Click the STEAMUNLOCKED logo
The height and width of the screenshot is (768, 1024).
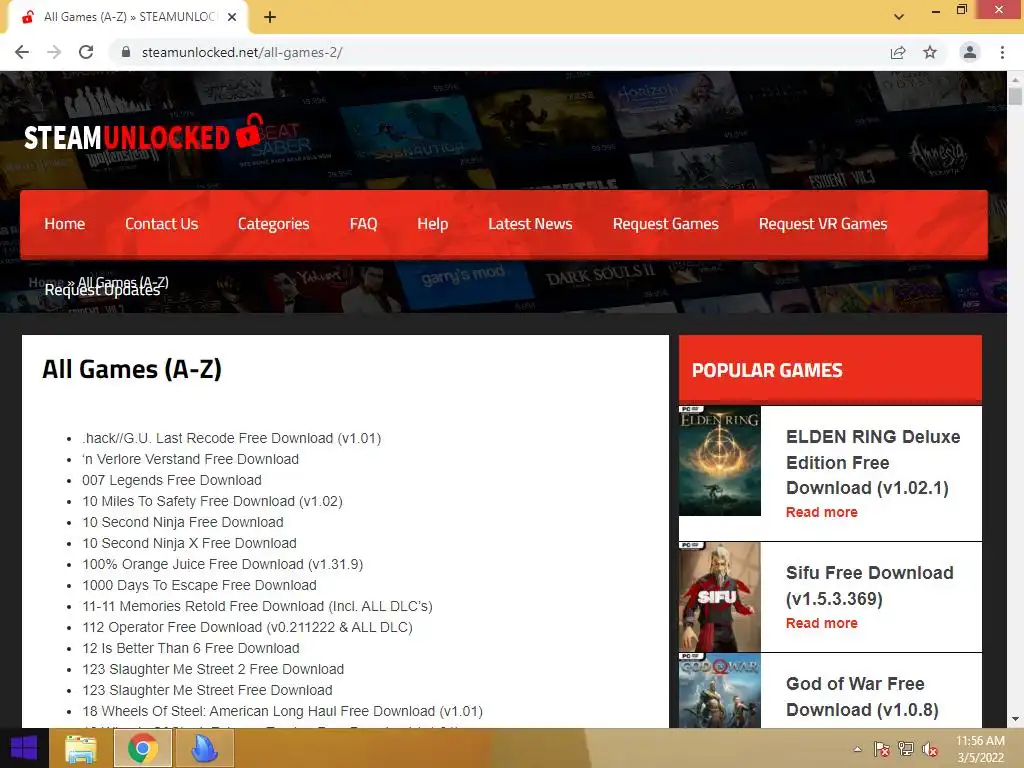pyautogui.click(x=144, y=133)
